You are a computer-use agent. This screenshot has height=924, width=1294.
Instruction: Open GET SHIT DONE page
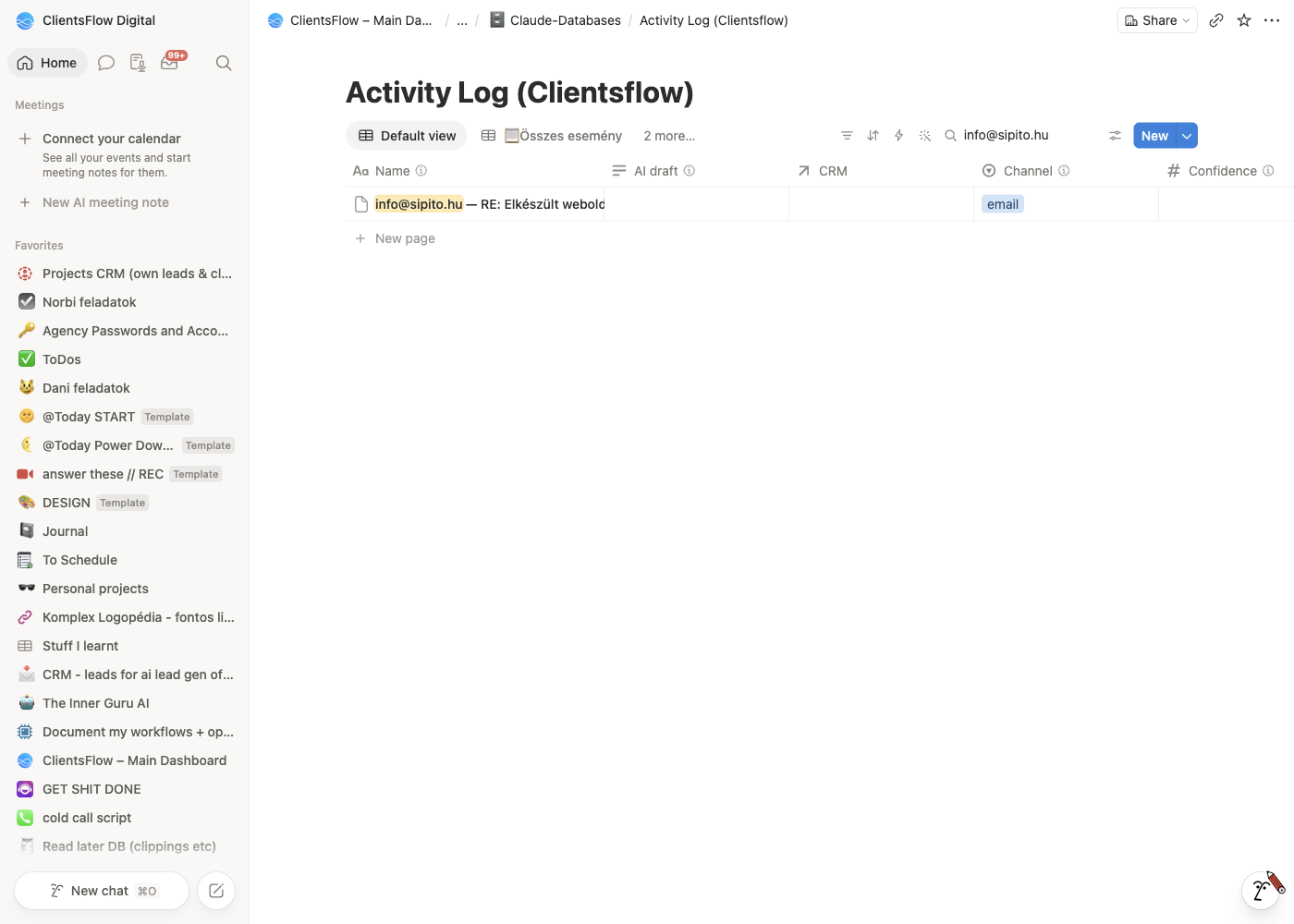click(125, 789)
